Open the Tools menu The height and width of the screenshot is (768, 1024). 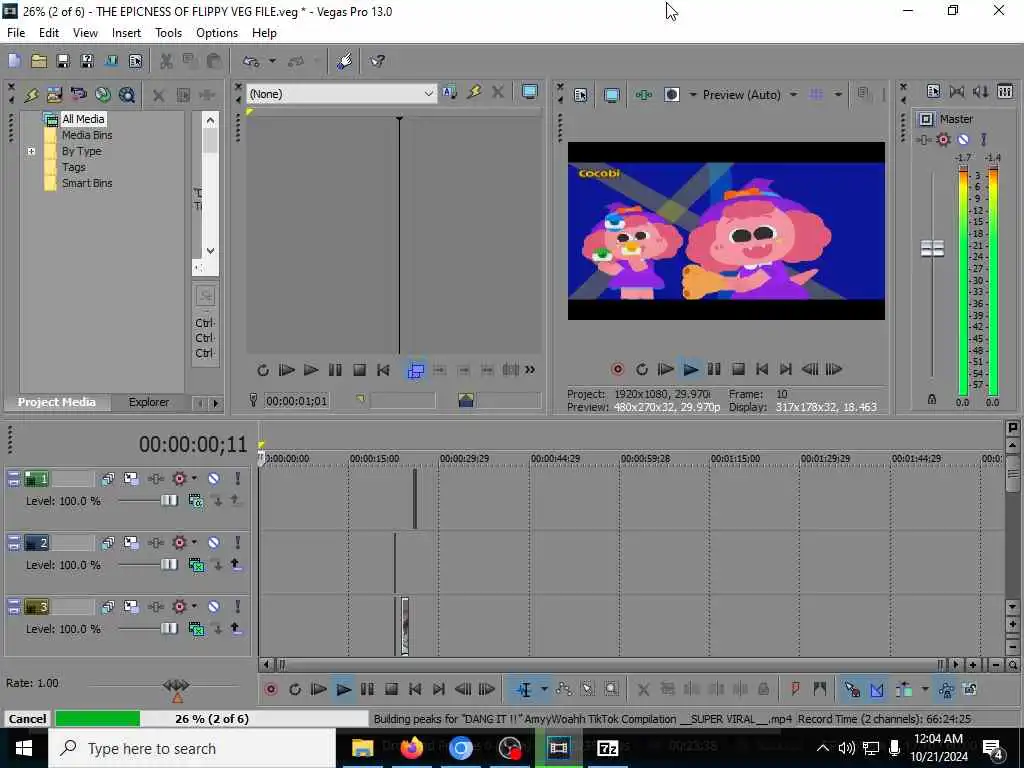pyautogui.click(x=168, y=33)
